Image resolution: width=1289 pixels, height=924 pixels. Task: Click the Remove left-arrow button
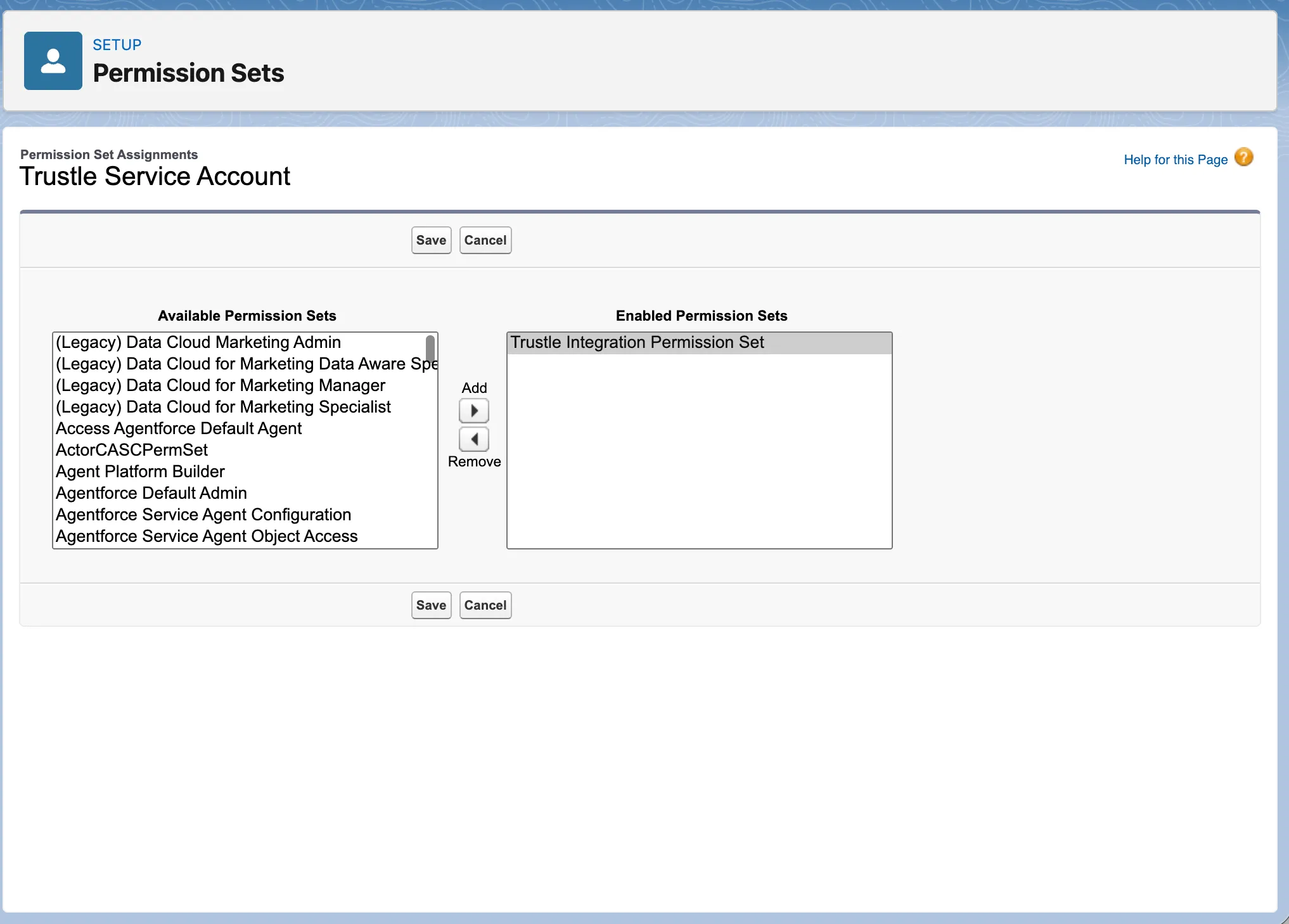[x=474, y=439]
